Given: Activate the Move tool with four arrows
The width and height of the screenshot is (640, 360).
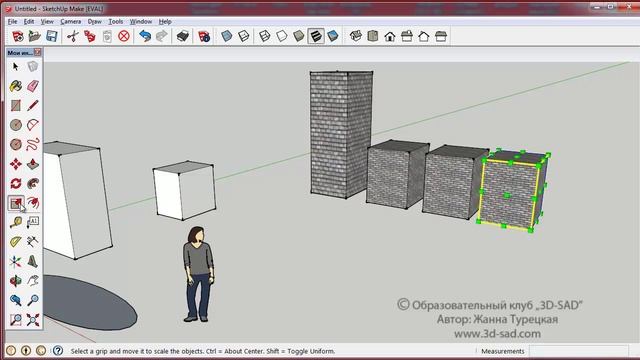Looking at the screenshot, I should [x=16, y=164].
